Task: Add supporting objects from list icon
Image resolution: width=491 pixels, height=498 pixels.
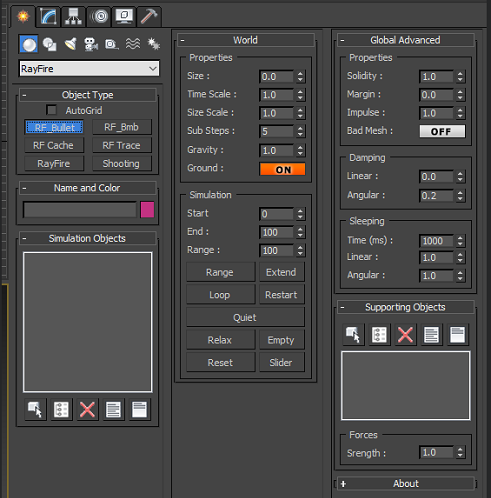Action: click(379, 335)
